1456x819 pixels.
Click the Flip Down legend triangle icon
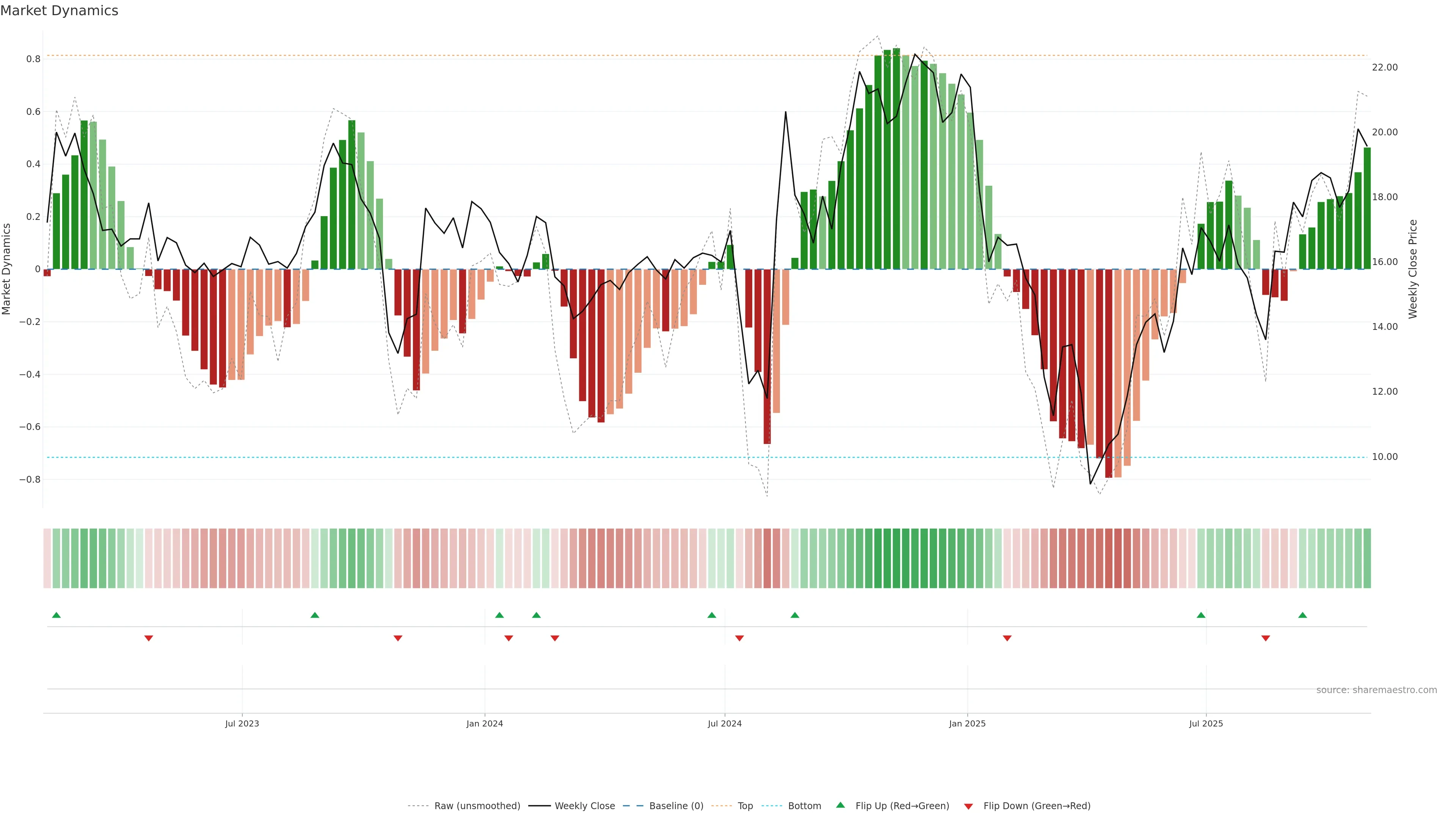tap(968, 806)
